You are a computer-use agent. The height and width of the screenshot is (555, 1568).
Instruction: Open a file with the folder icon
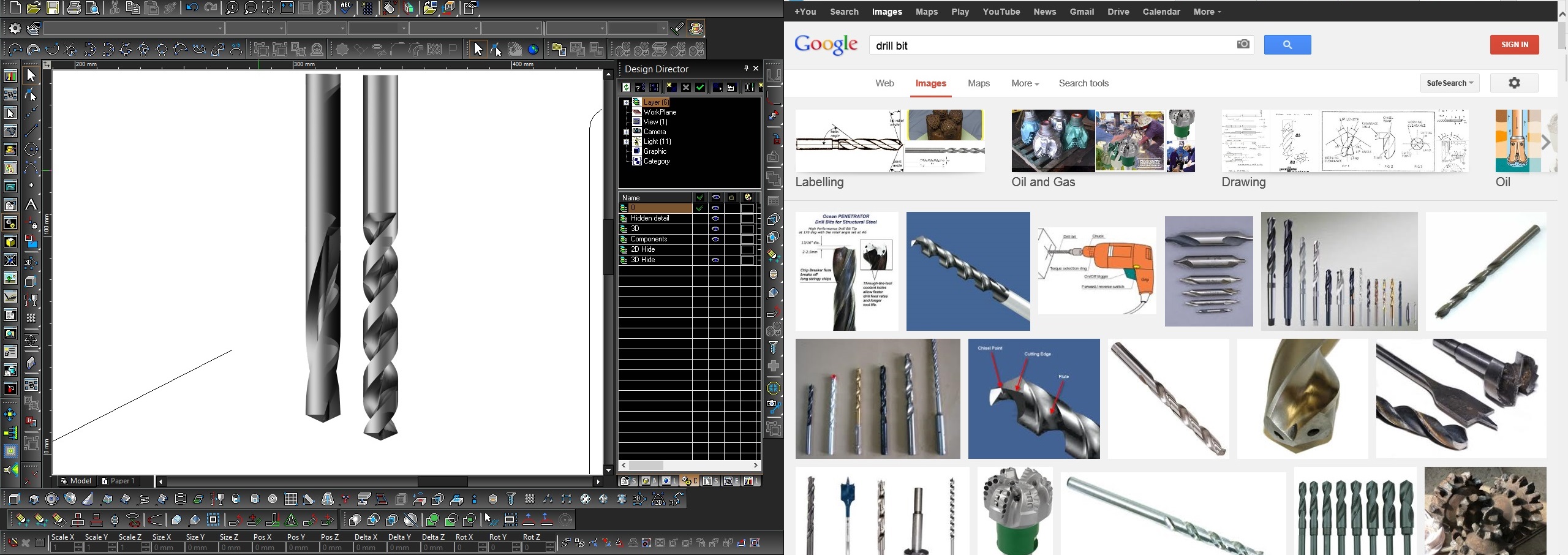tap(33, 8)
